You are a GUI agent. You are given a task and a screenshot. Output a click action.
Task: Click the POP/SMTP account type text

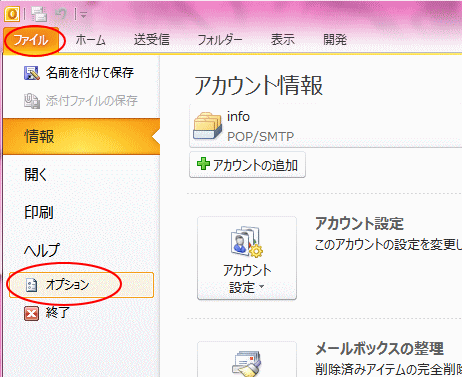point(260,137)
